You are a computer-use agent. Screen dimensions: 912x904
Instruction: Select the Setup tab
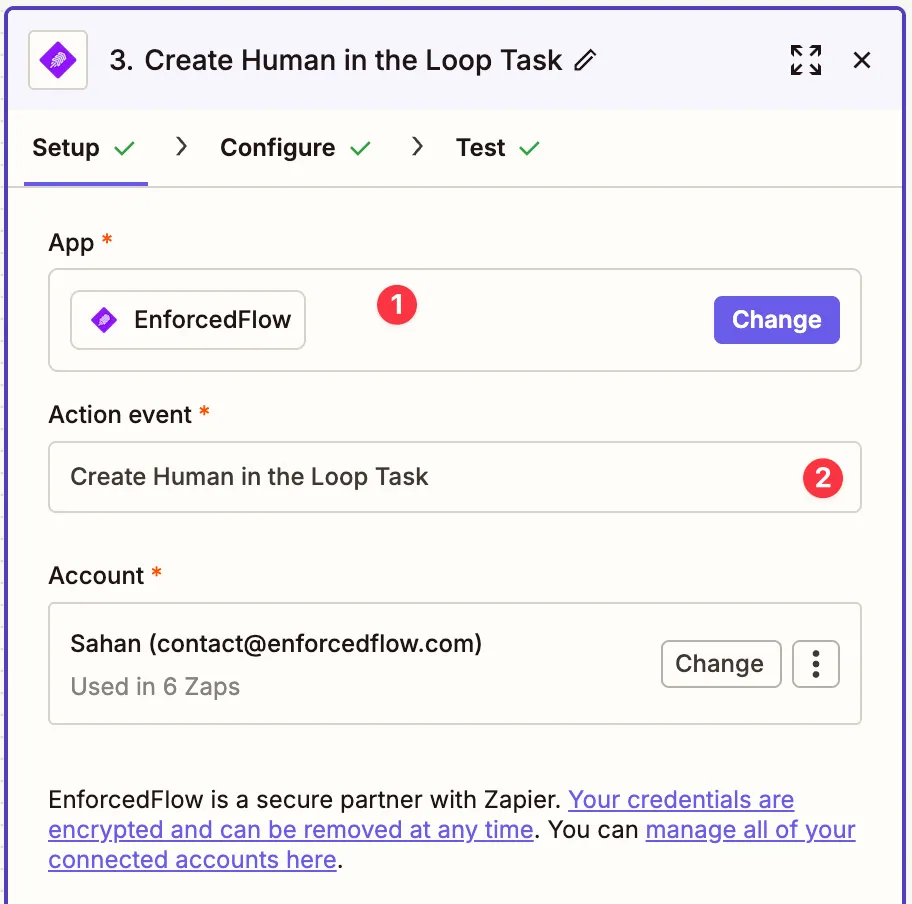click(x=66, y=148)
